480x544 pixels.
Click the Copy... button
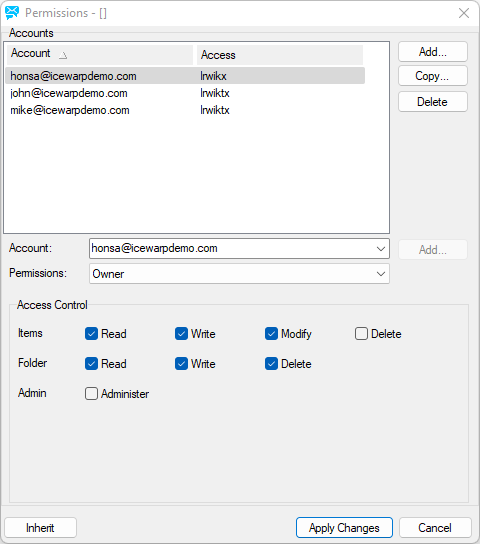click(433, 76)
